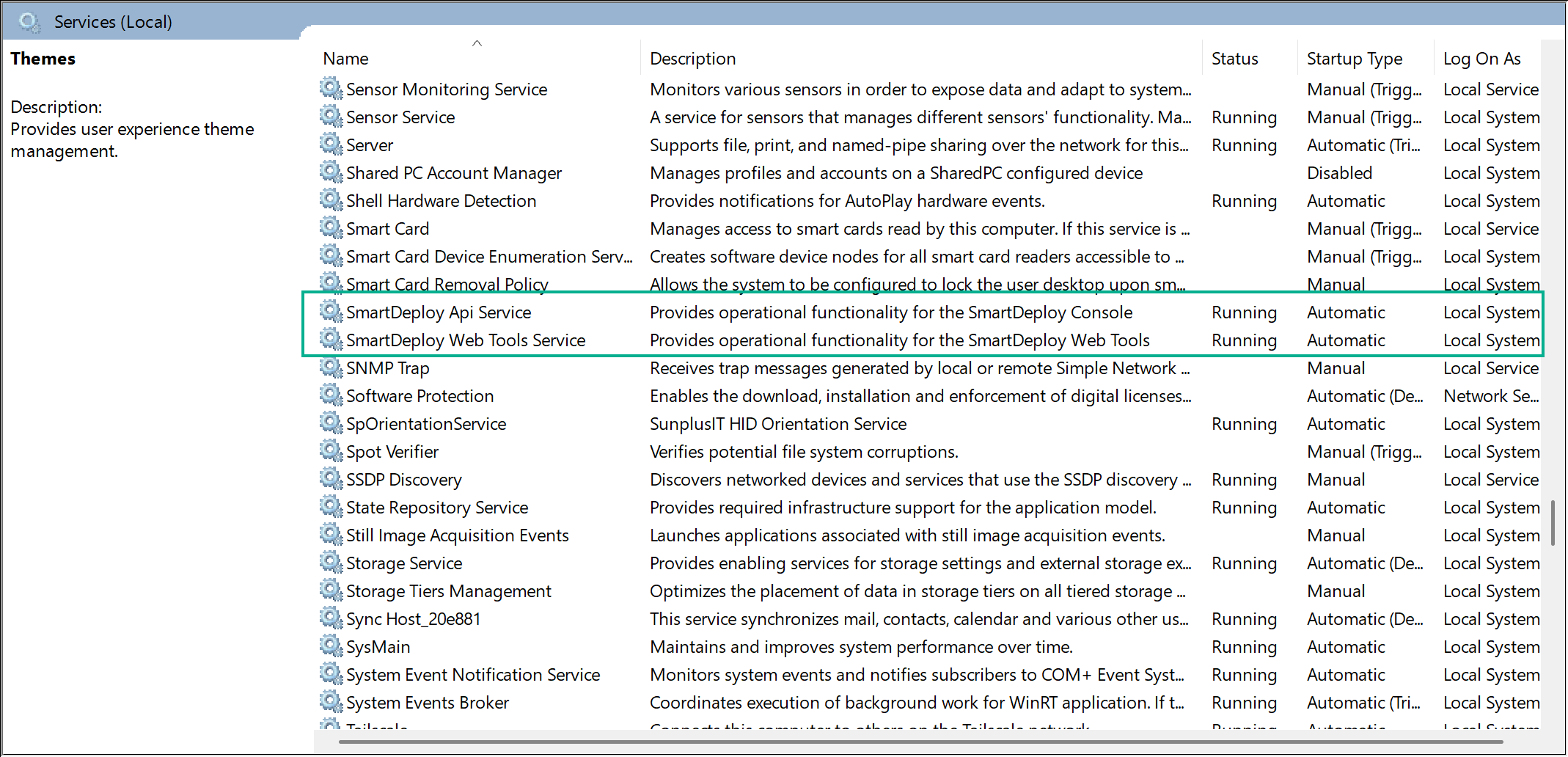
Task: Select the Smart Card Removal Policy row
Action: pos(930,284)
